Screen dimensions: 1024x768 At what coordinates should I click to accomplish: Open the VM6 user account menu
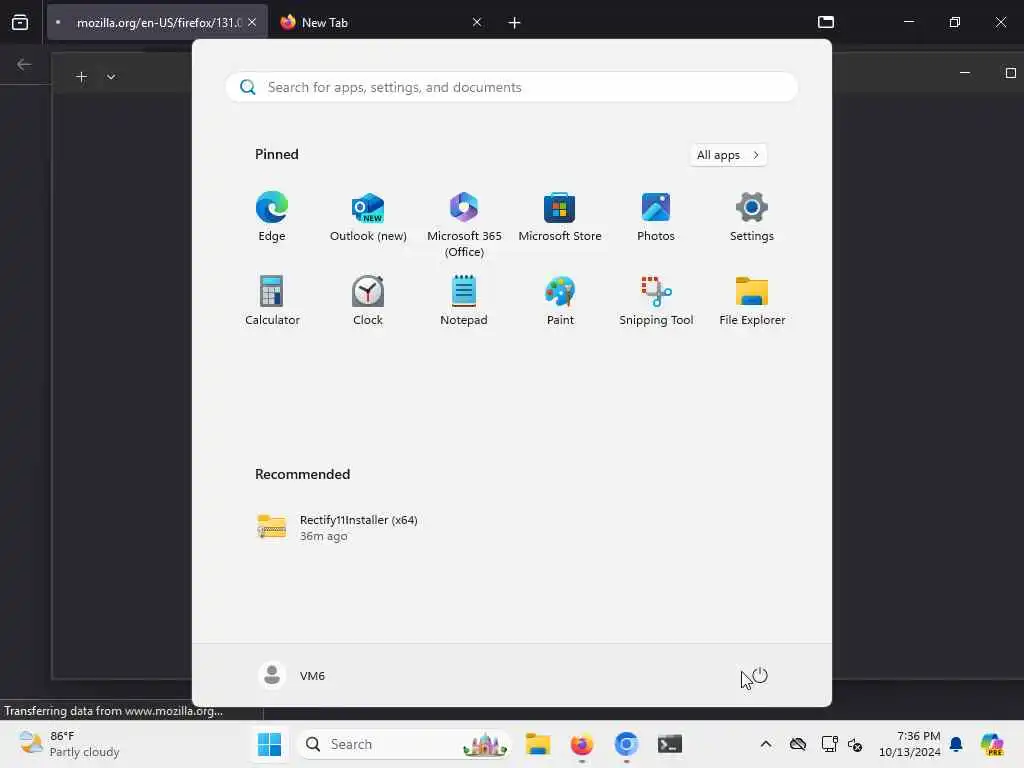(x=292, y=675)
